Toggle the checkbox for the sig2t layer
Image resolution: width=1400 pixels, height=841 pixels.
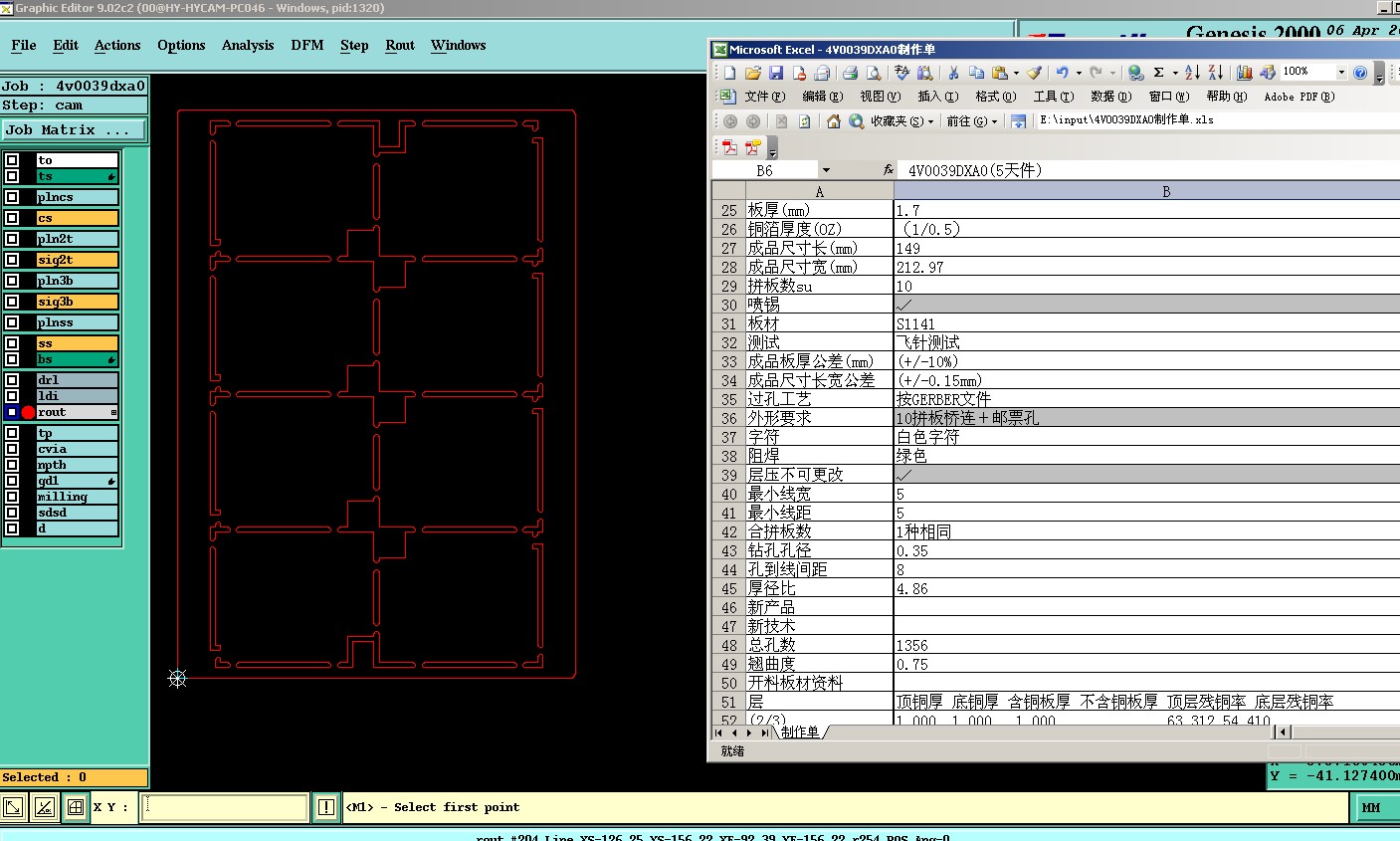coord(12,260)
